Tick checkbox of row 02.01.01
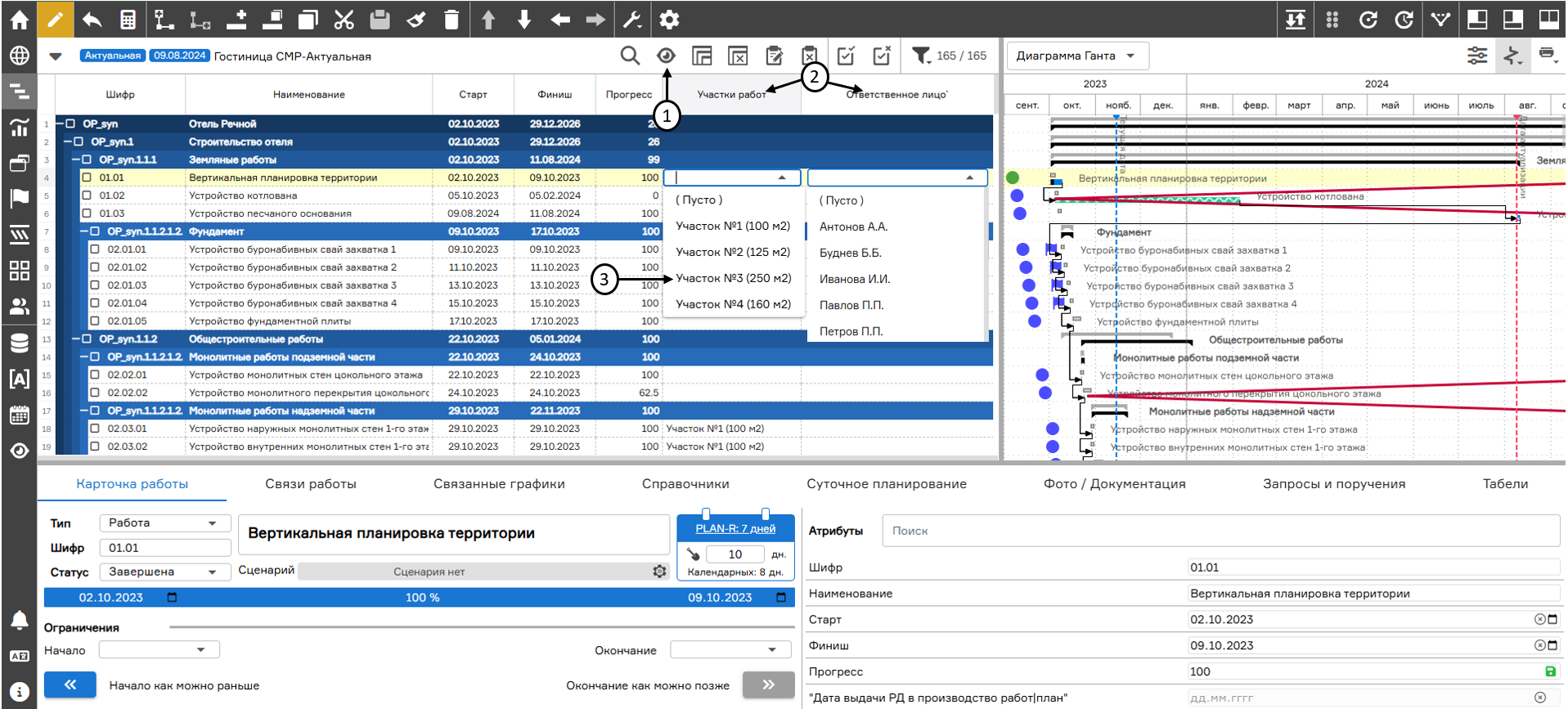The width and height of the screenshot is (1568, 709). pyautogui.click(x=95, y=249)
